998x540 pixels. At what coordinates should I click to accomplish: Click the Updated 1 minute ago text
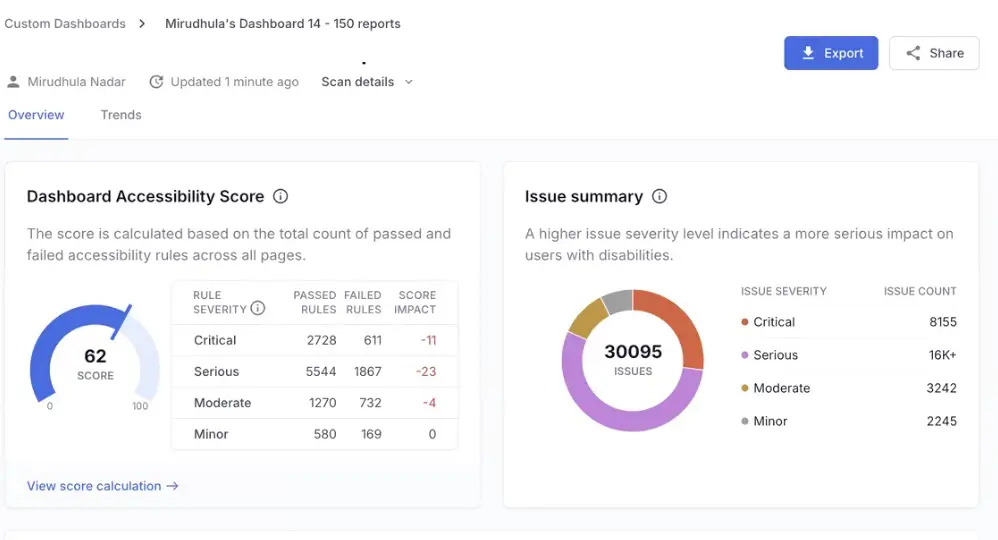pos(234,82)
